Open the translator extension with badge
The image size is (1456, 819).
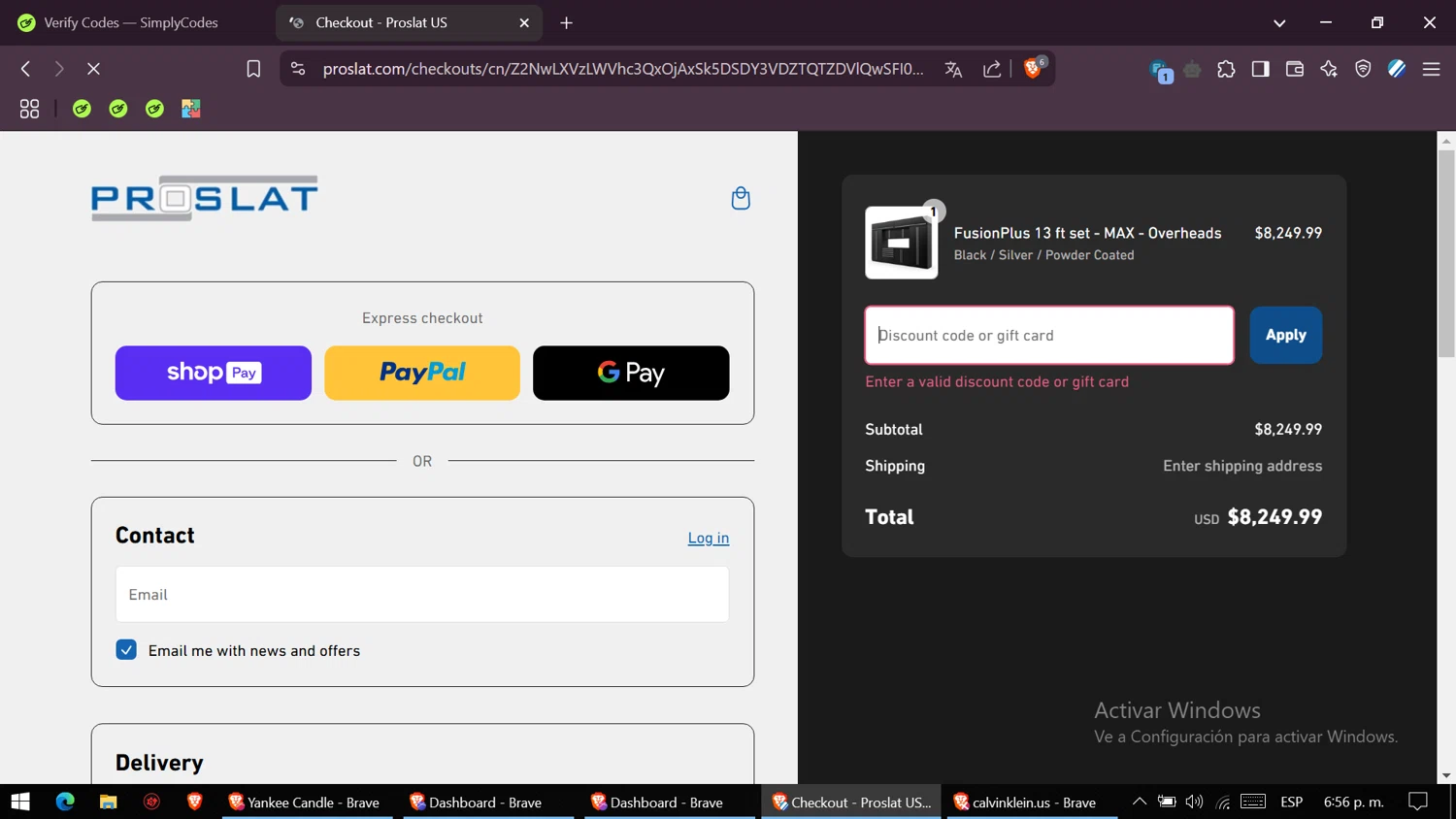1160,71
